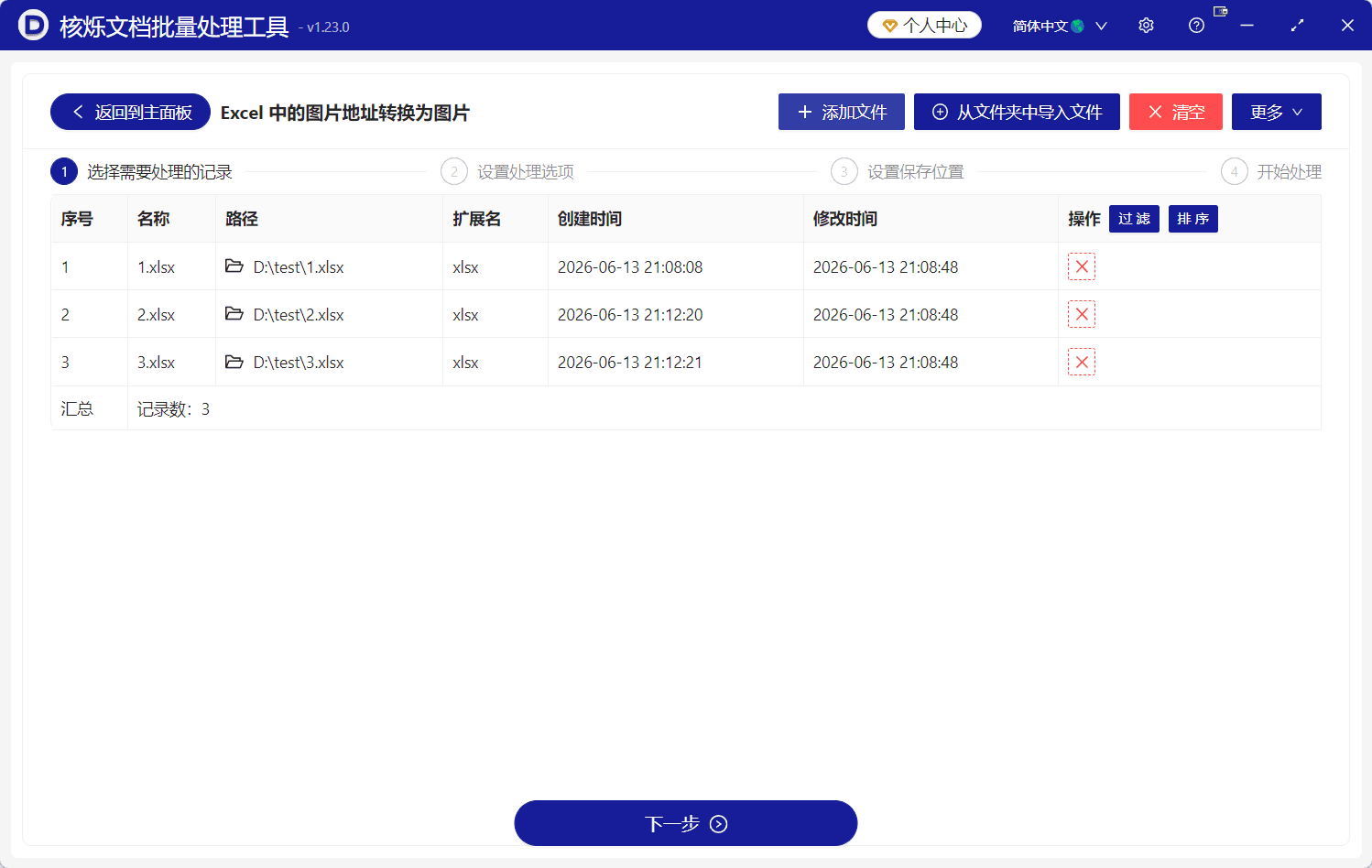
Task: Open 个人中心 personal center
Action: (x=924, y=25)
